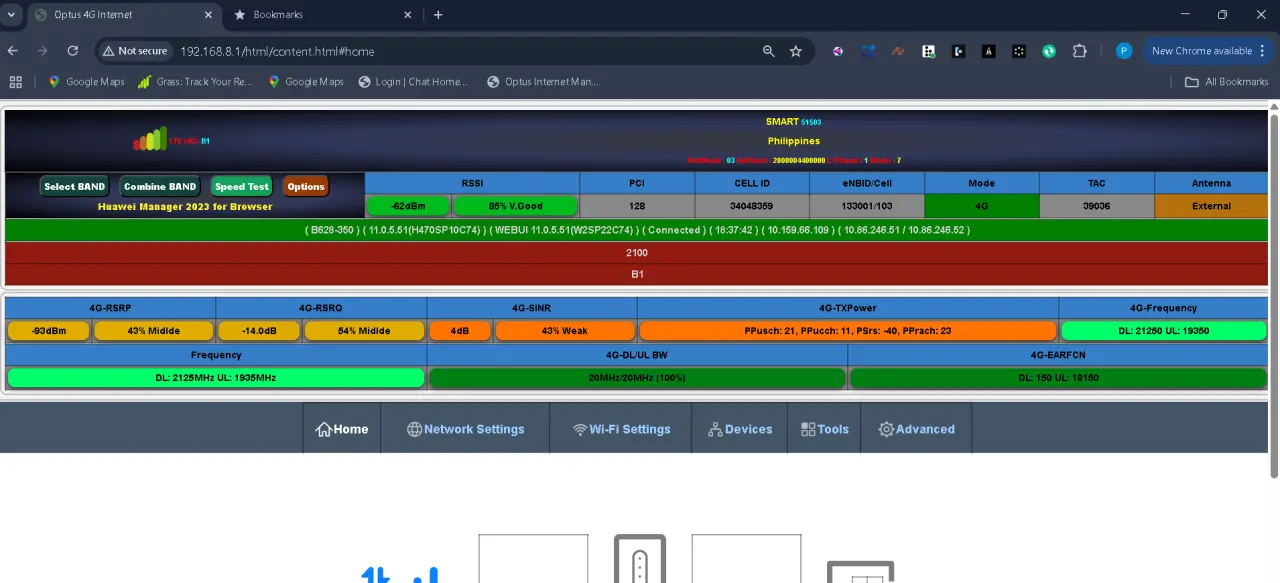Screen dimensions: 1280x583
Task: Click the 133001/103 eNBID/Cell value
Action: 867,206
